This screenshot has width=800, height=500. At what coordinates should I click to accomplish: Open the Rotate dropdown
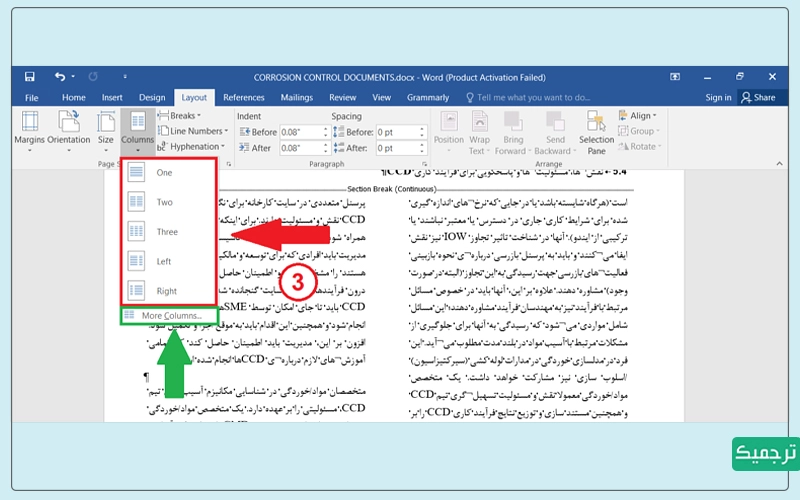point(640,146)
